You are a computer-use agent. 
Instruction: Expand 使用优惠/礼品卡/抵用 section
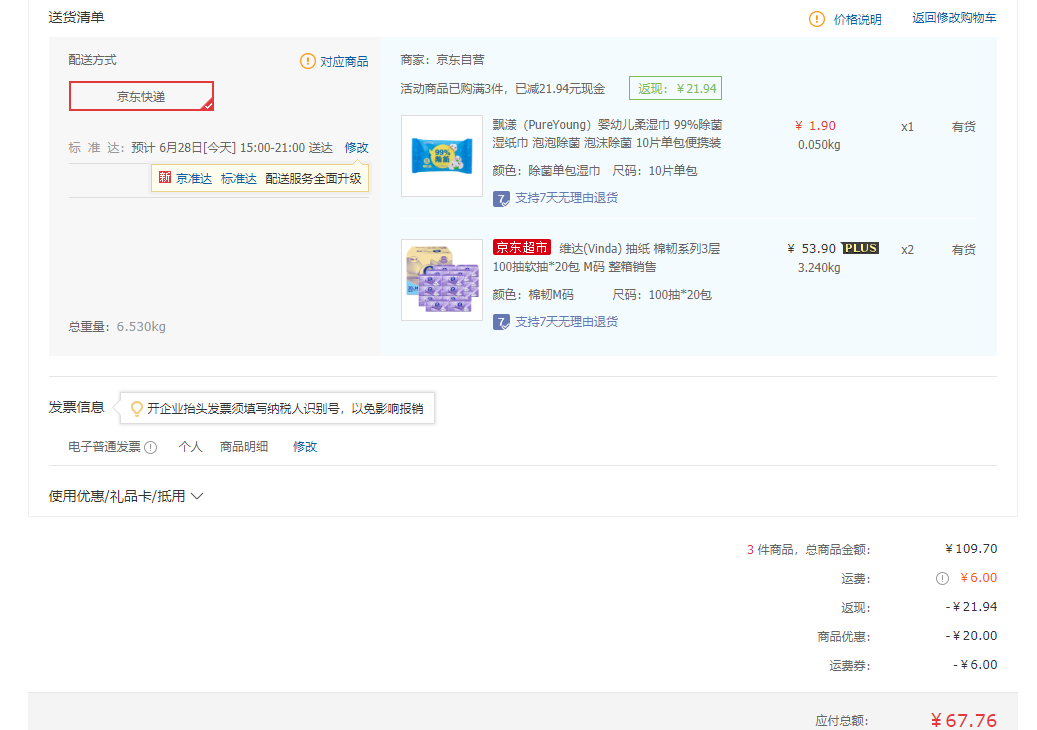pos(126,496)
